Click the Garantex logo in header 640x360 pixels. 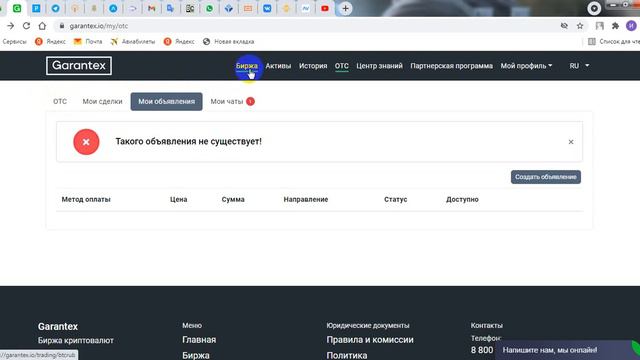click(x=79, y=66)
